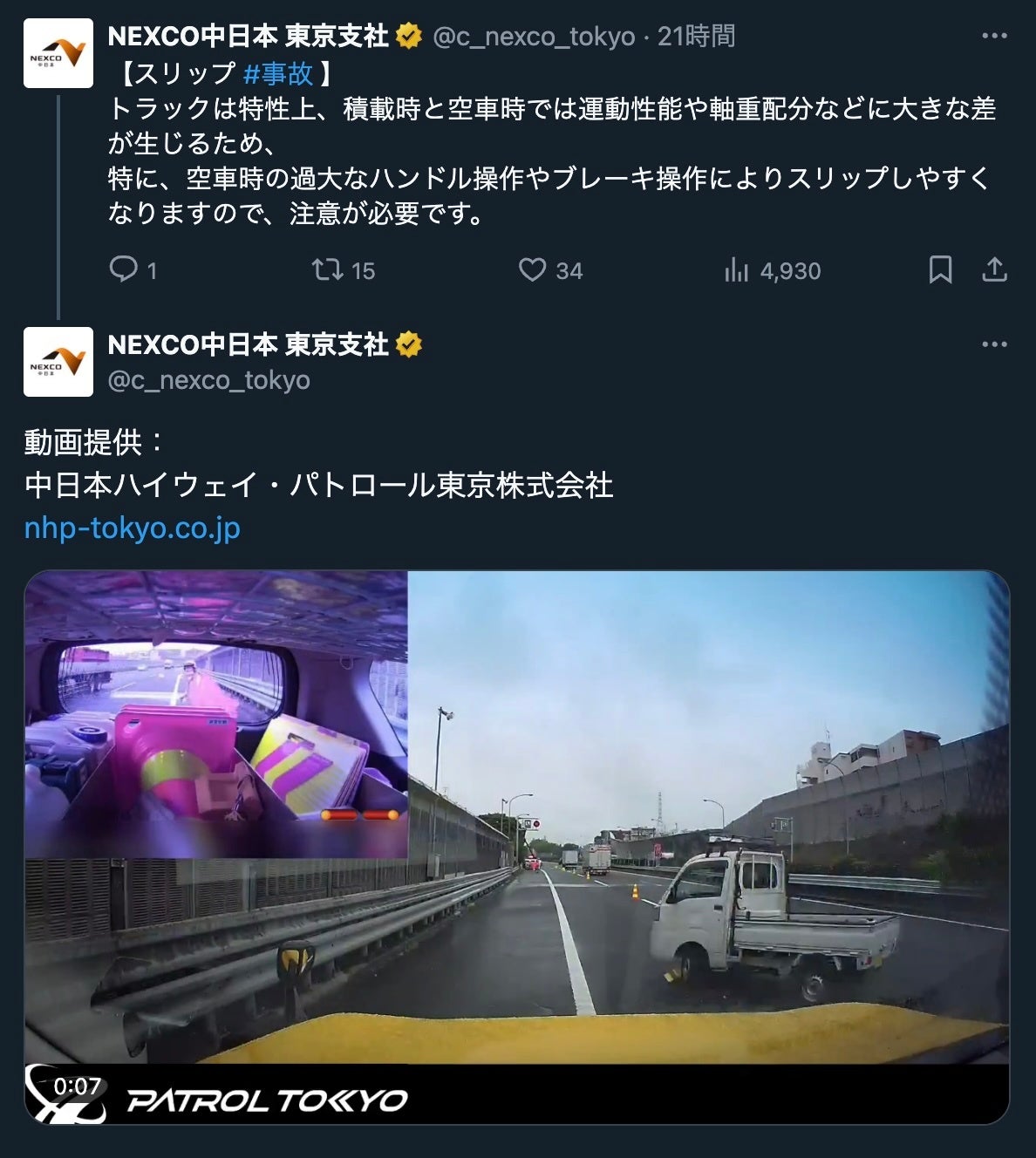This screenshot has width=1036, height=1158.
Task: Like the first tweet with heart icon
Action: (532, 269)
